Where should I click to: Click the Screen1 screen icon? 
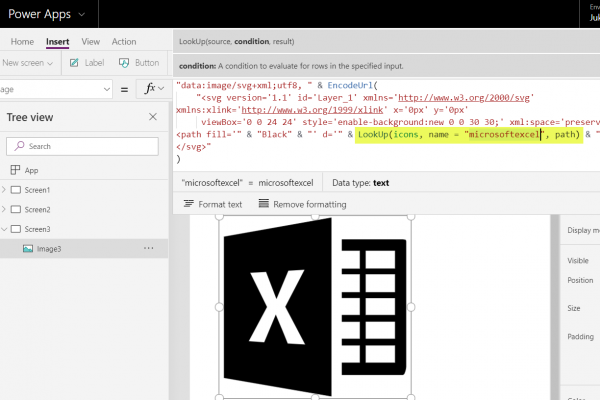coord(16,190)
